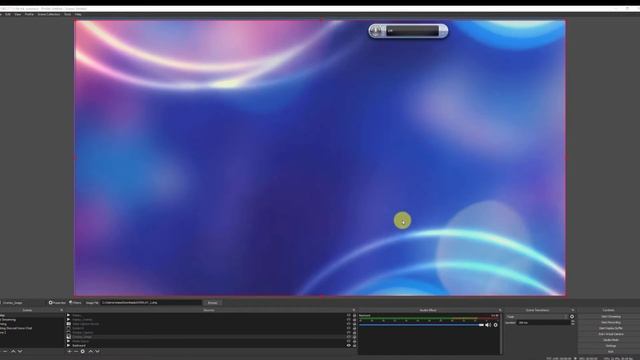Screen dimensions: 640x360
Task: Click the Image File path field
Action: (x=151, y=302)
